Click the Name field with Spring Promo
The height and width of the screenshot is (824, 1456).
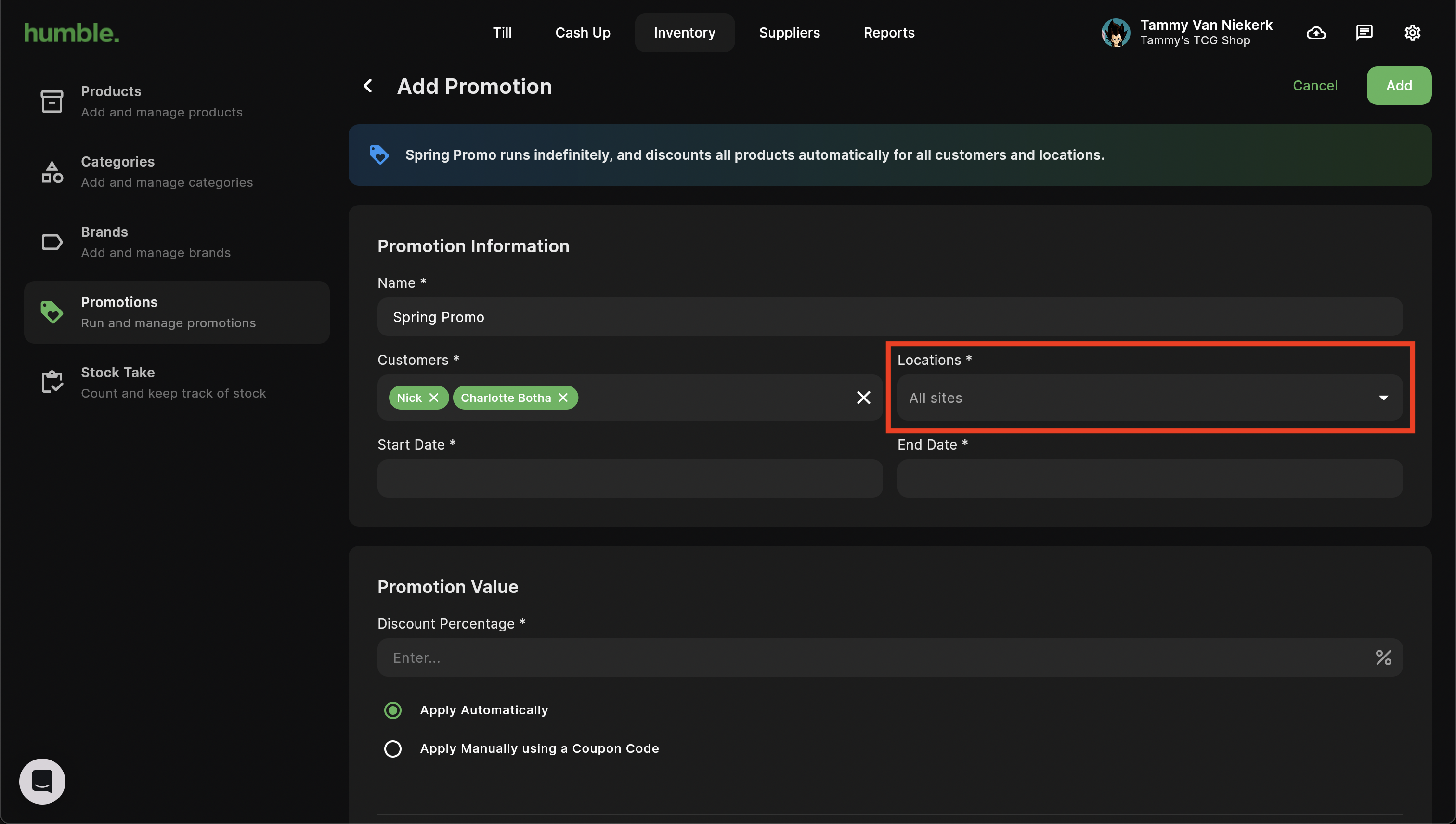[x=890, y=317]
